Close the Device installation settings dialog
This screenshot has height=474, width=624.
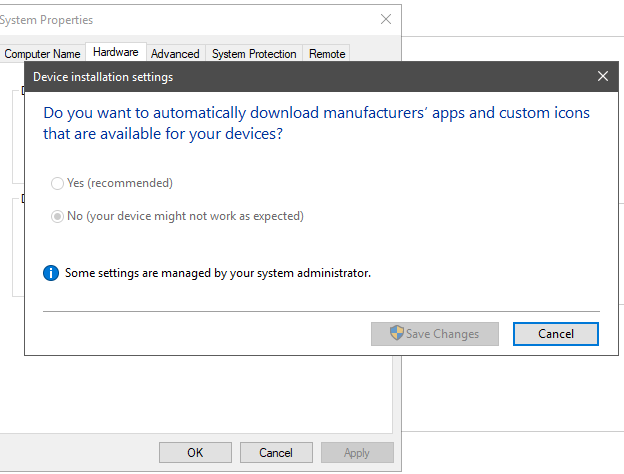pyautogui.click(x=602, y=76)
